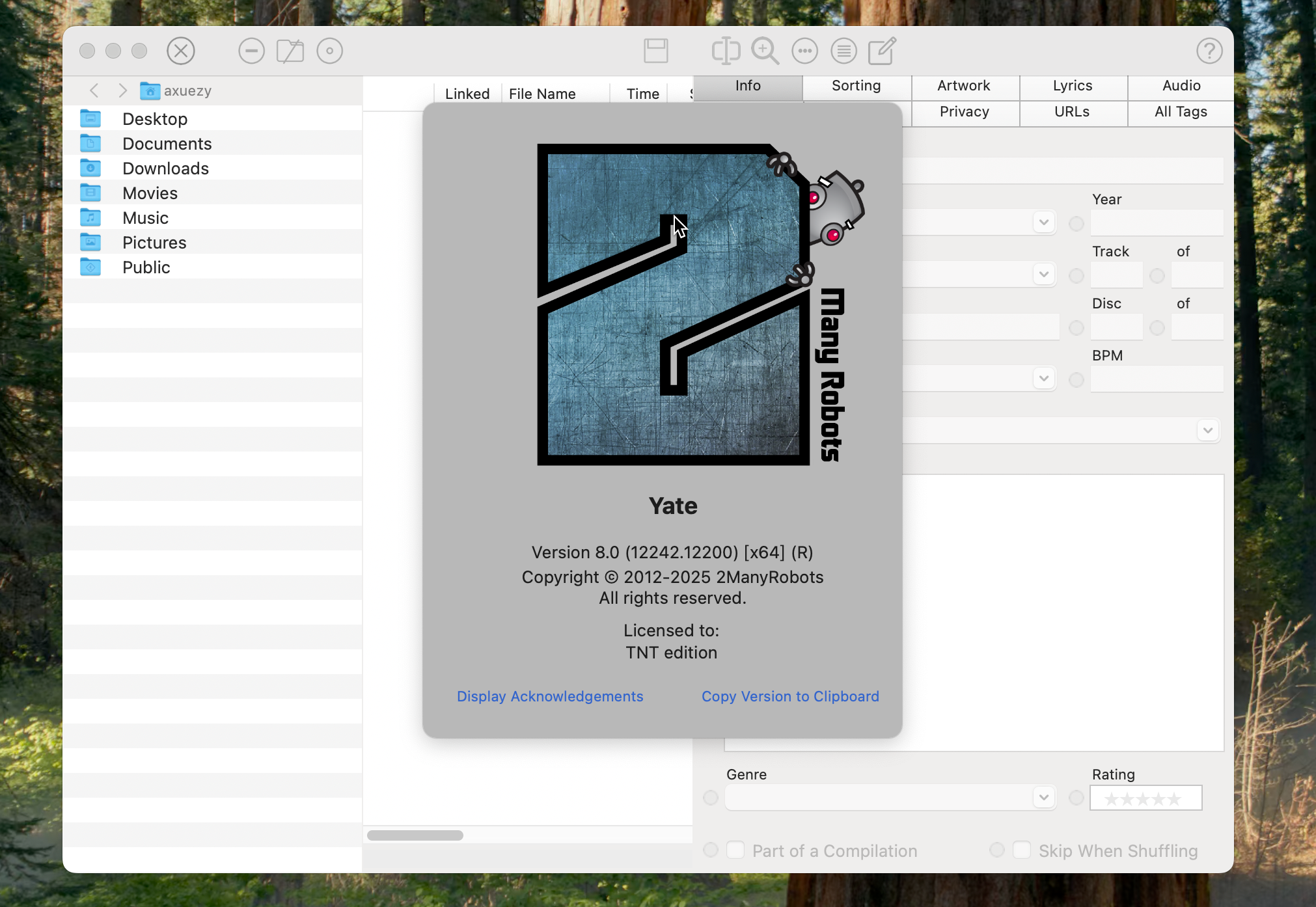
Task: Click the Yate logo in About dialog
Action: coord(700,304)
